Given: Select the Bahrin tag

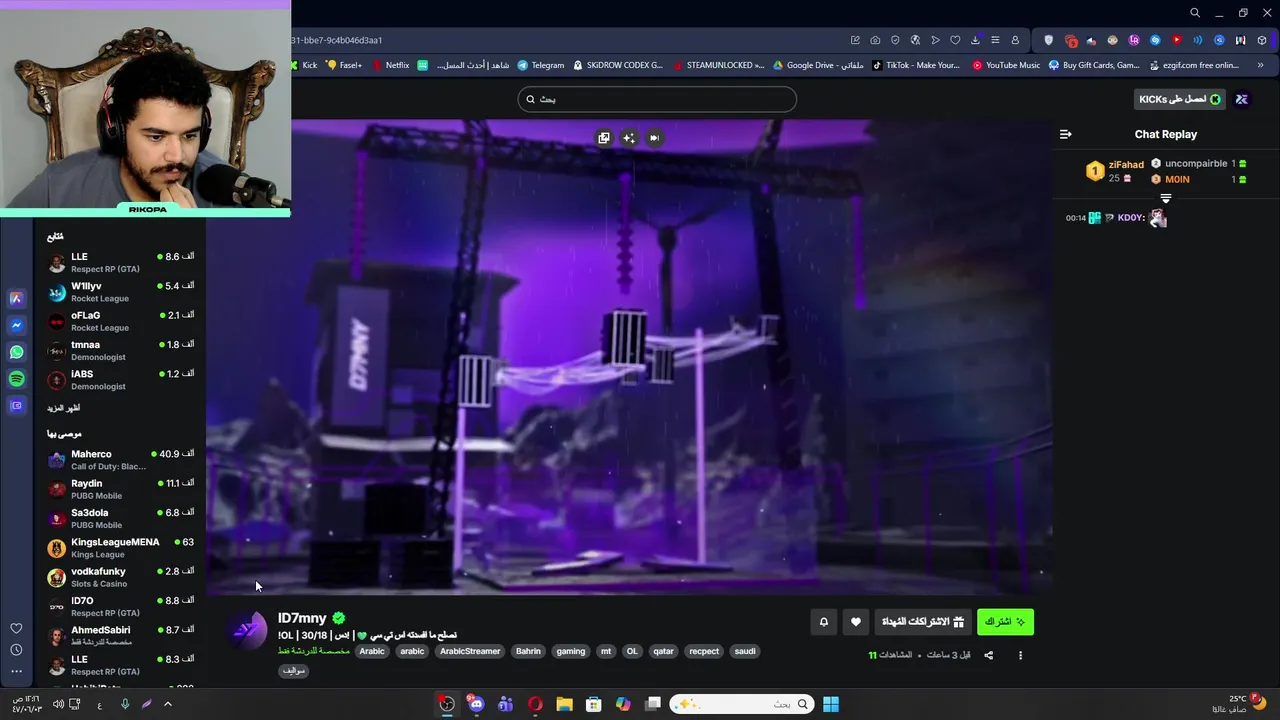Looking at the screenshot, I should (x=528, y=651).
